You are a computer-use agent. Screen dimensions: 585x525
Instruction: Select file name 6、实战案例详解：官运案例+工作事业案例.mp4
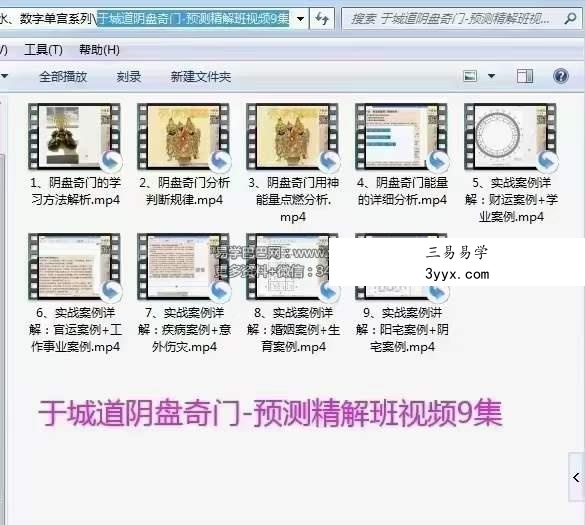click(75, 329)
